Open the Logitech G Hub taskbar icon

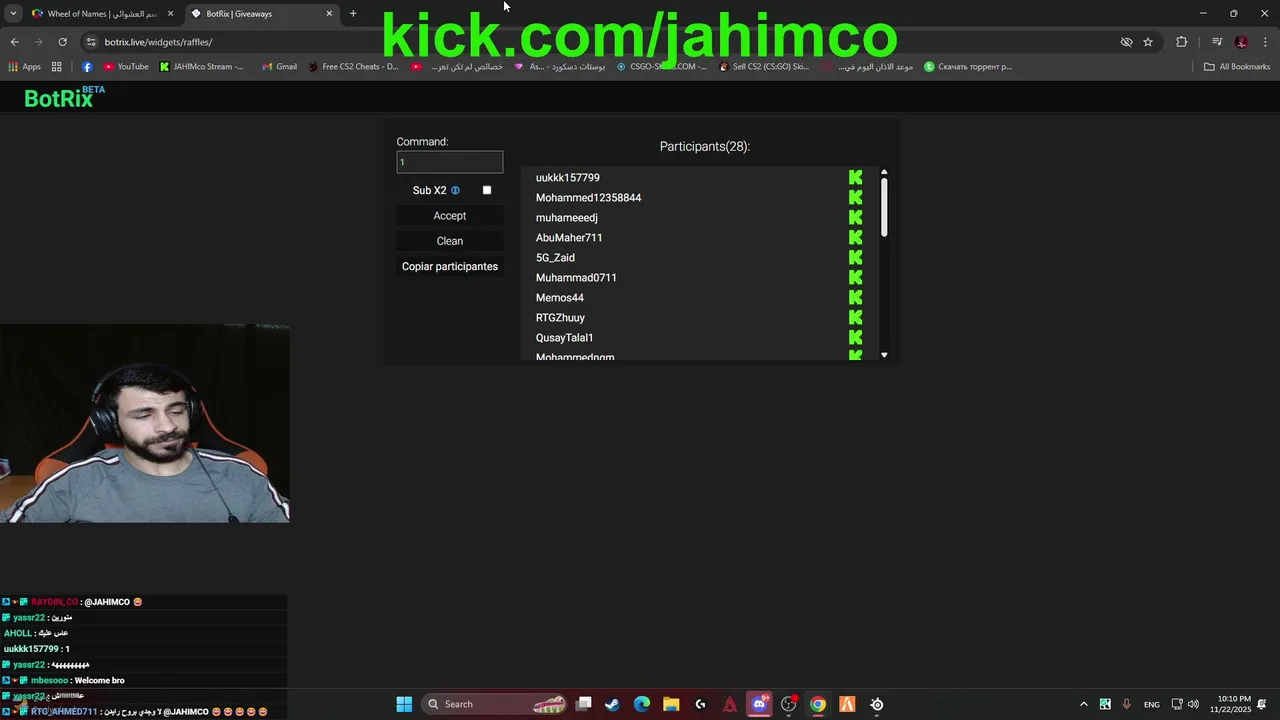pos(700,704)
